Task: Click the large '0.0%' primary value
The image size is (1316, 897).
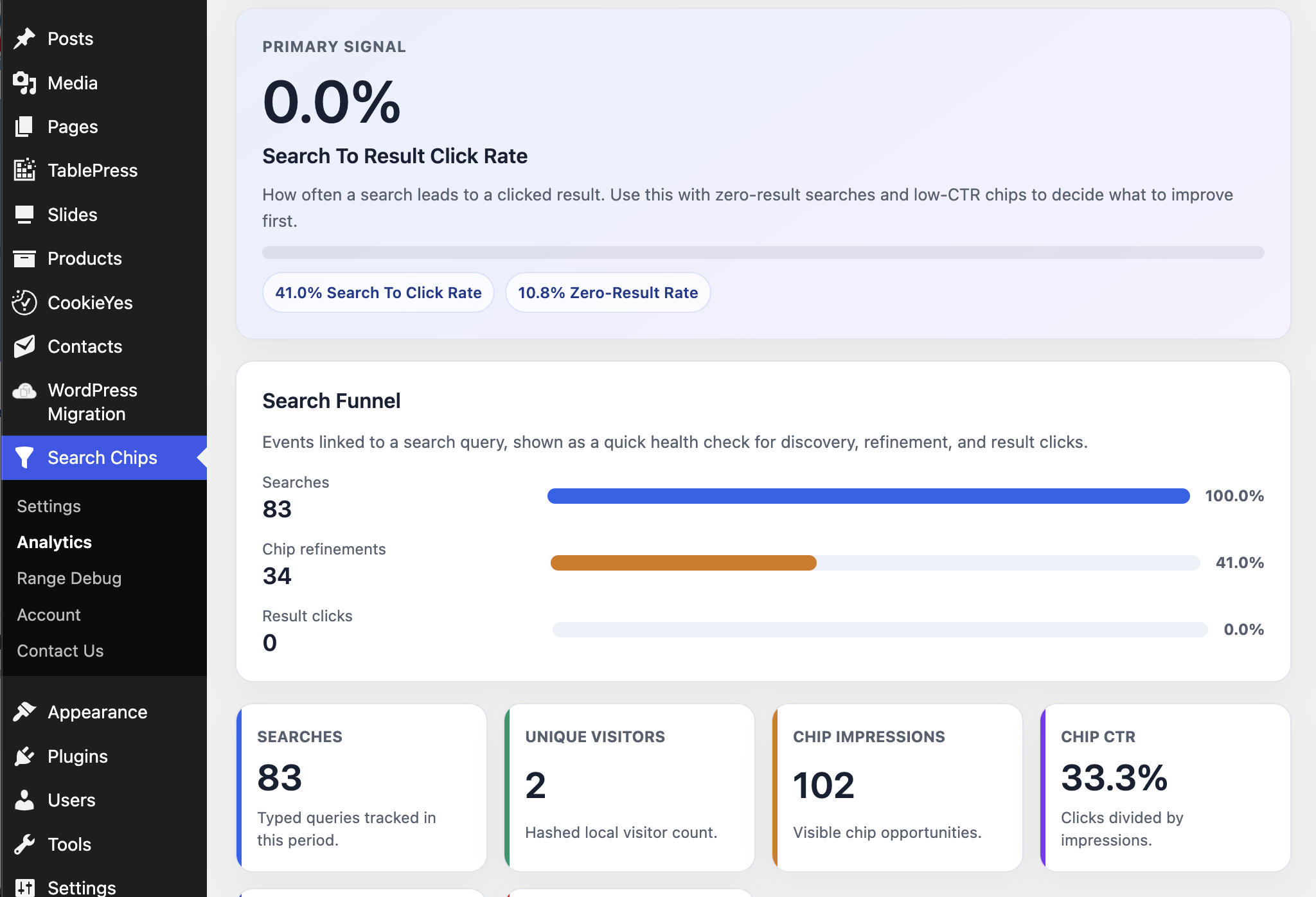Action: (x=332, y=102)
